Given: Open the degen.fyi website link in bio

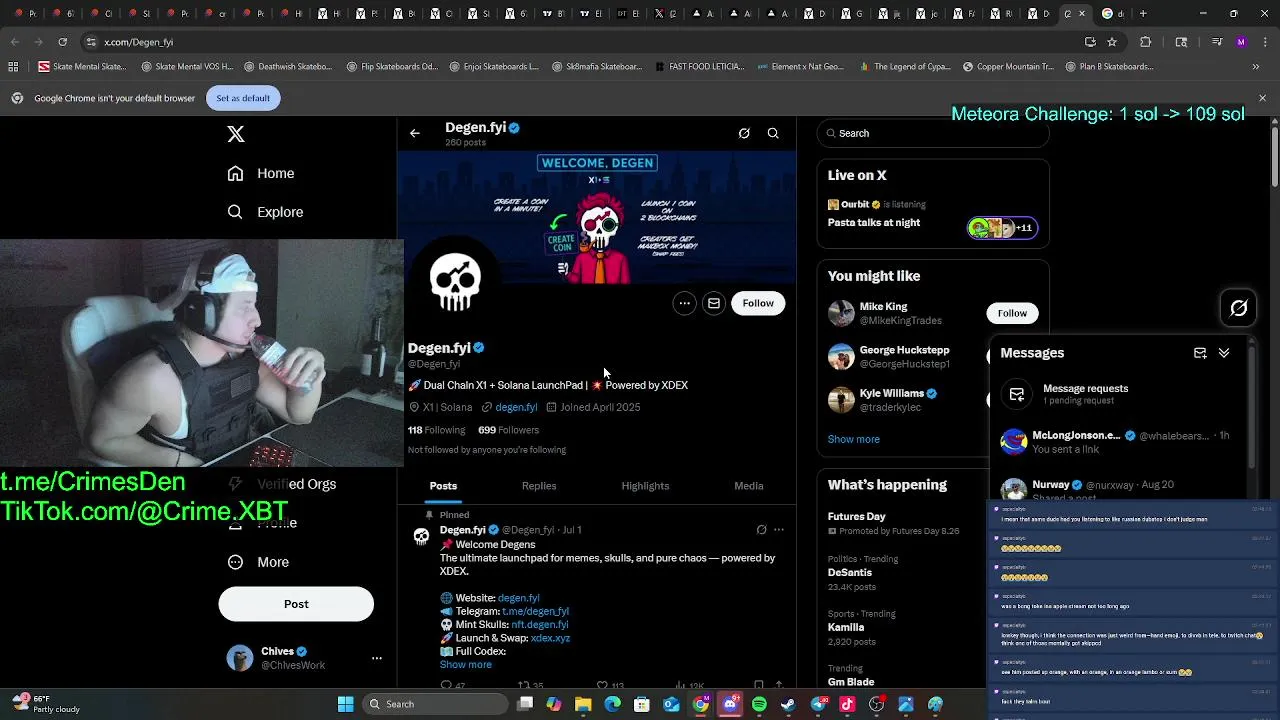Looking at the screenshot, I should [x=516, y=407].
